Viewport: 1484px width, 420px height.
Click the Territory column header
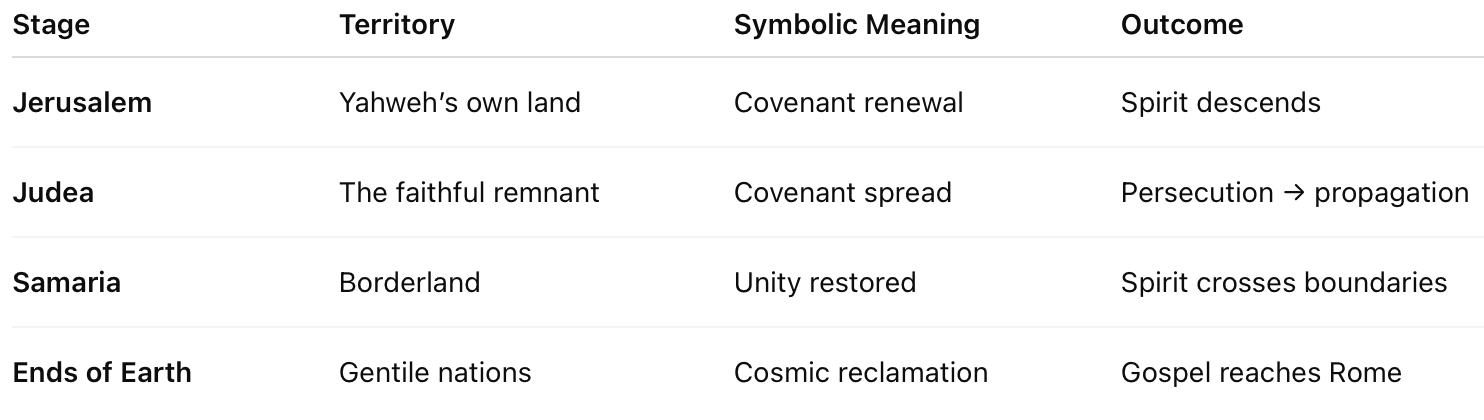pos(397,25)
